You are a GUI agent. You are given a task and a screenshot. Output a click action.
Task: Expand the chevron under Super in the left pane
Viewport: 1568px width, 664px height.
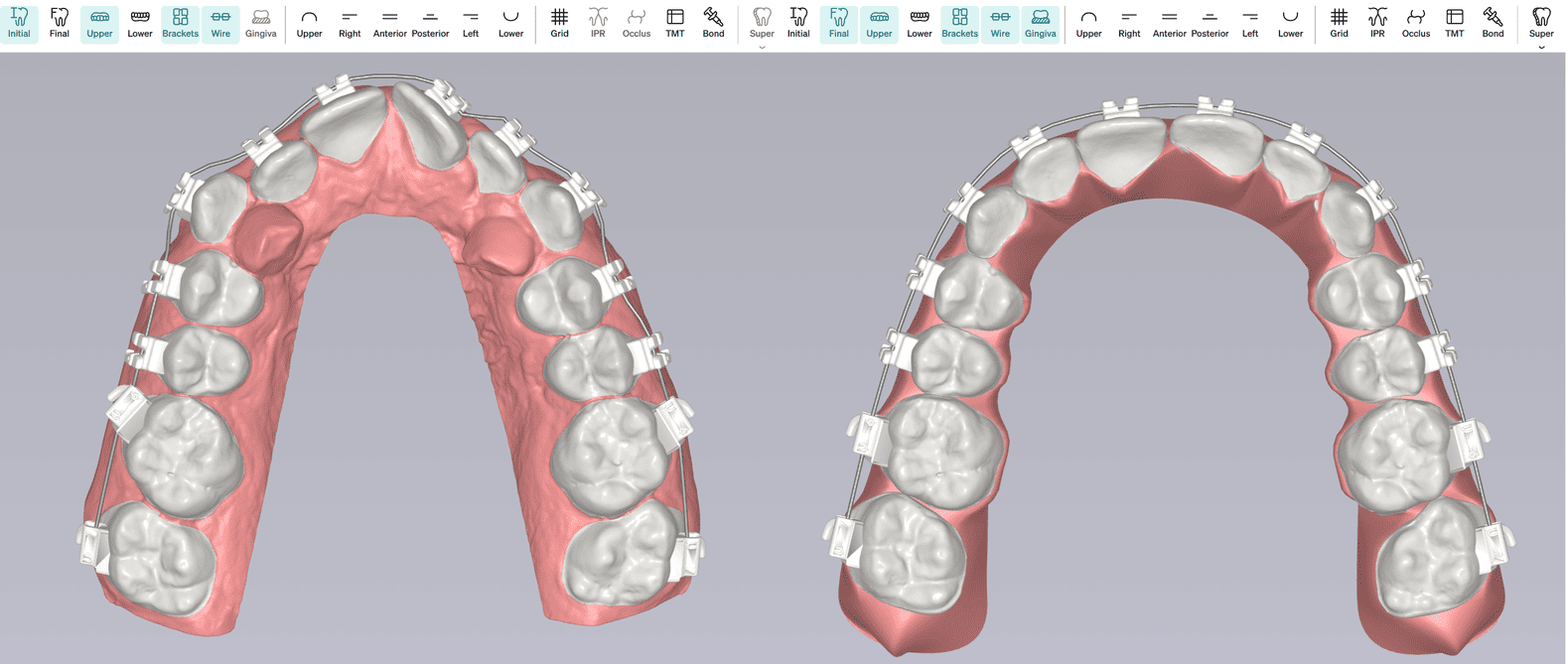tap(762, 47)
